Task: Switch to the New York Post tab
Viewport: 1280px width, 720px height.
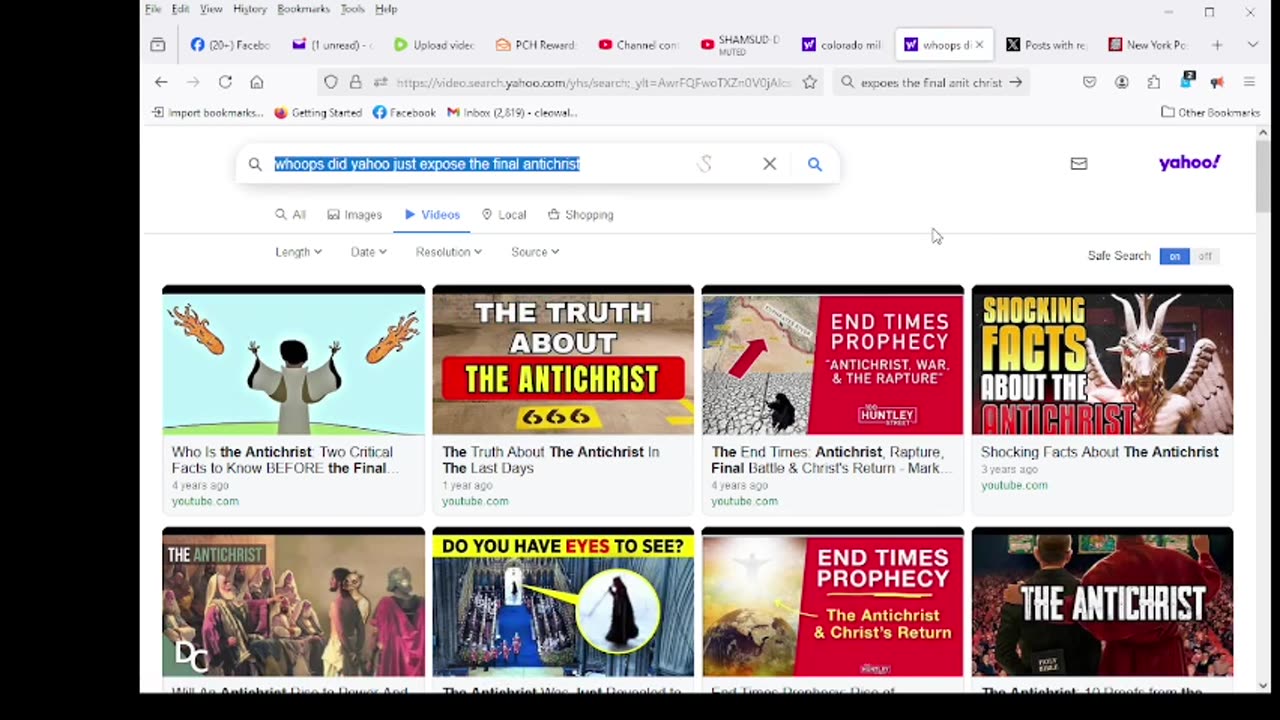Action: point(1148,45)
